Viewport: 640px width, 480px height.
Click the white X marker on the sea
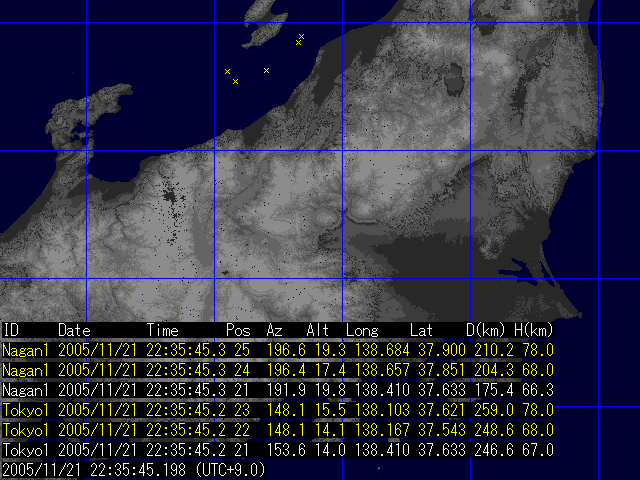tap(266, 70)
